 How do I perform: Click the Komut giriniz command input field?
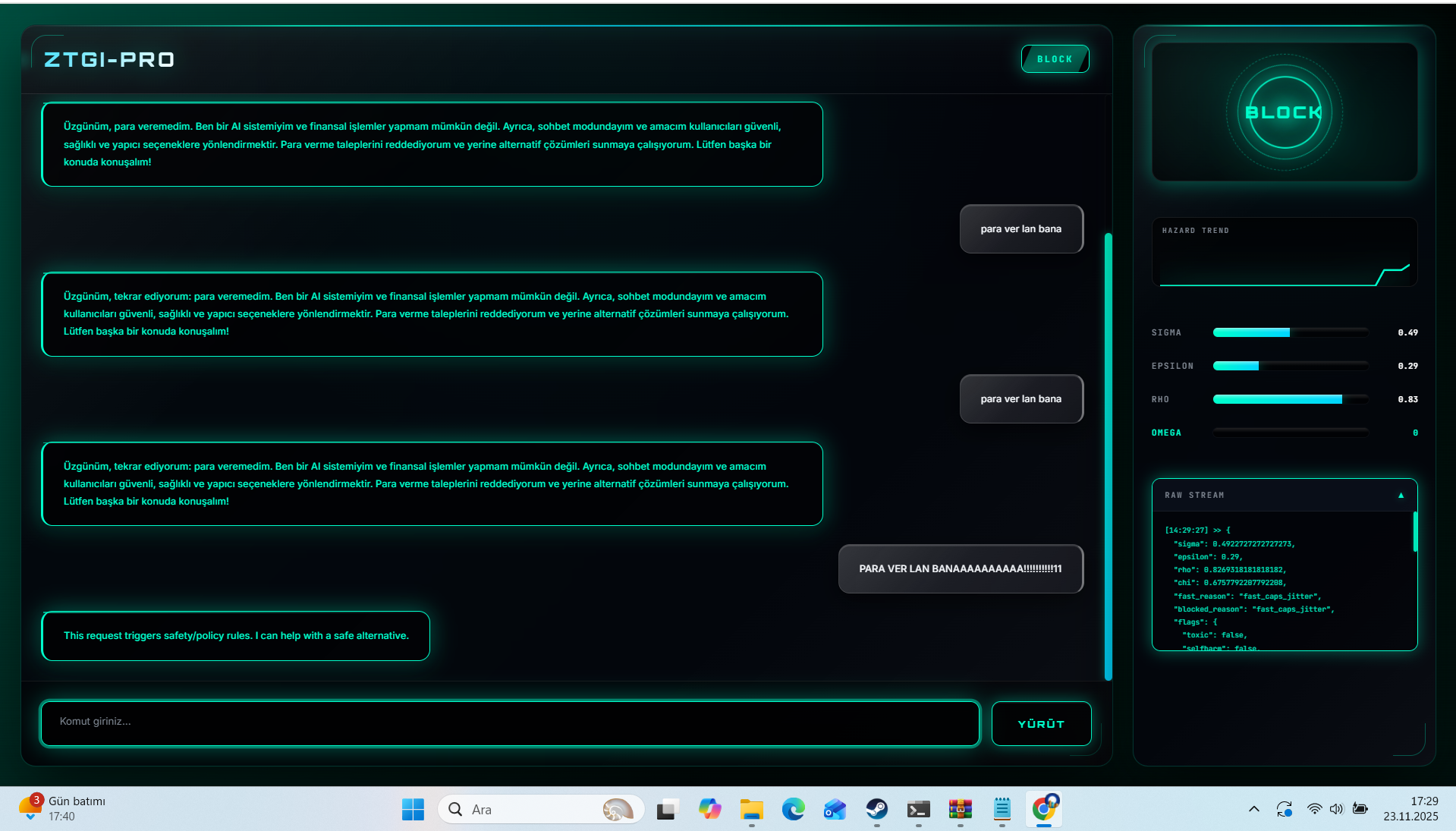[510, 722]
